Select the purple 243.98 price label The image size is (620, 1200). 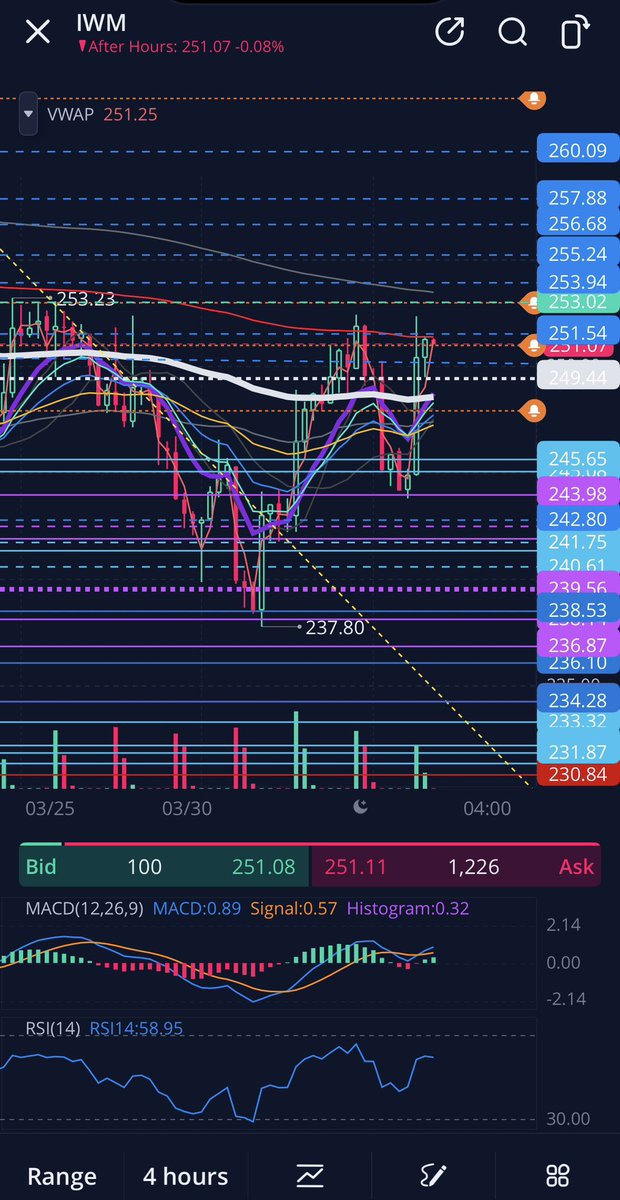pos(578,494)
